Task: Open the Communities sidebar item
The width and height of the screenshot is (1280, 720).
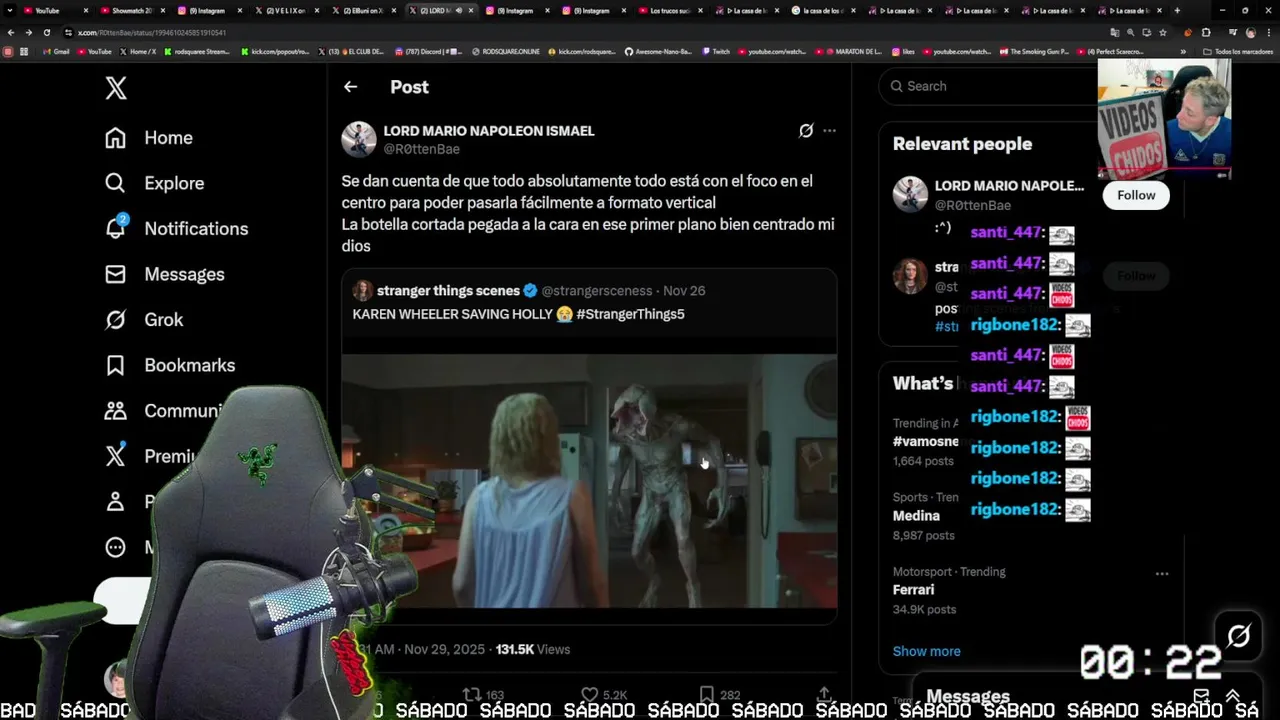Action: (164, 411)
